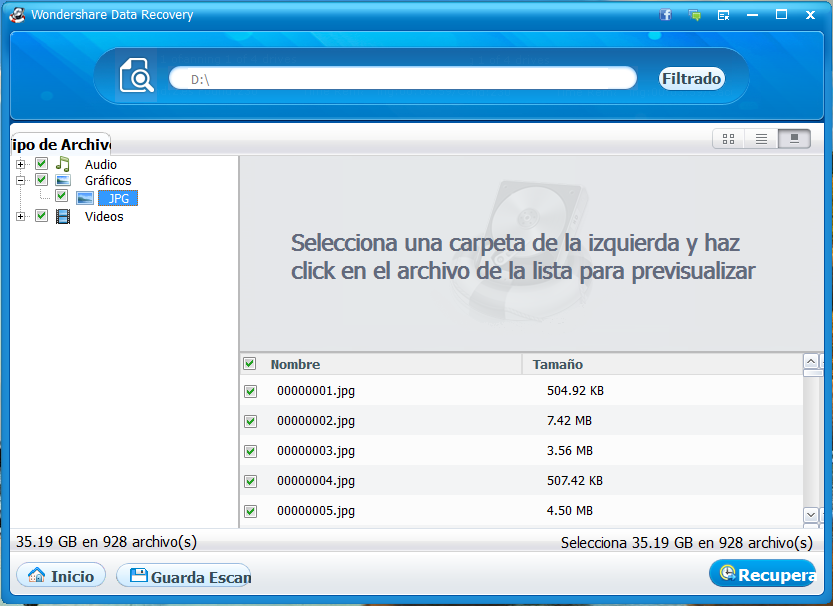Switch to list view
This screenshot has height=606, width=833.
761,139
